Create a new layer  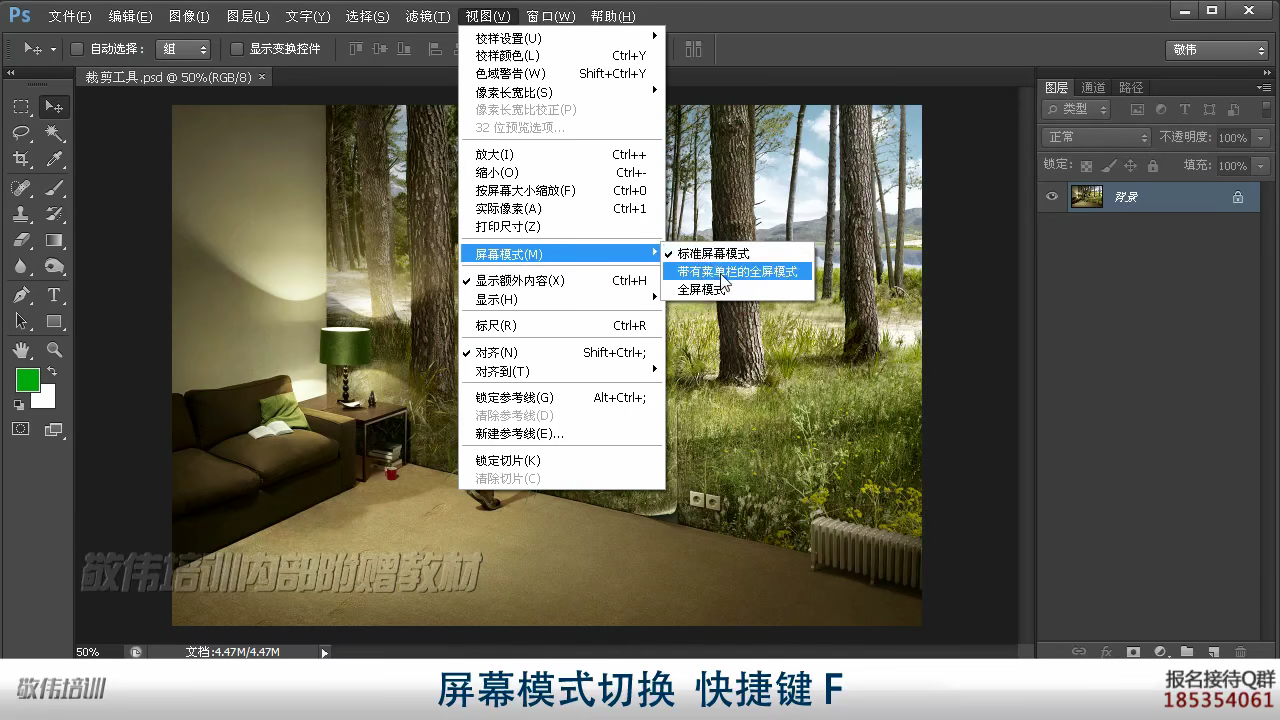(x=1214, y=652)
